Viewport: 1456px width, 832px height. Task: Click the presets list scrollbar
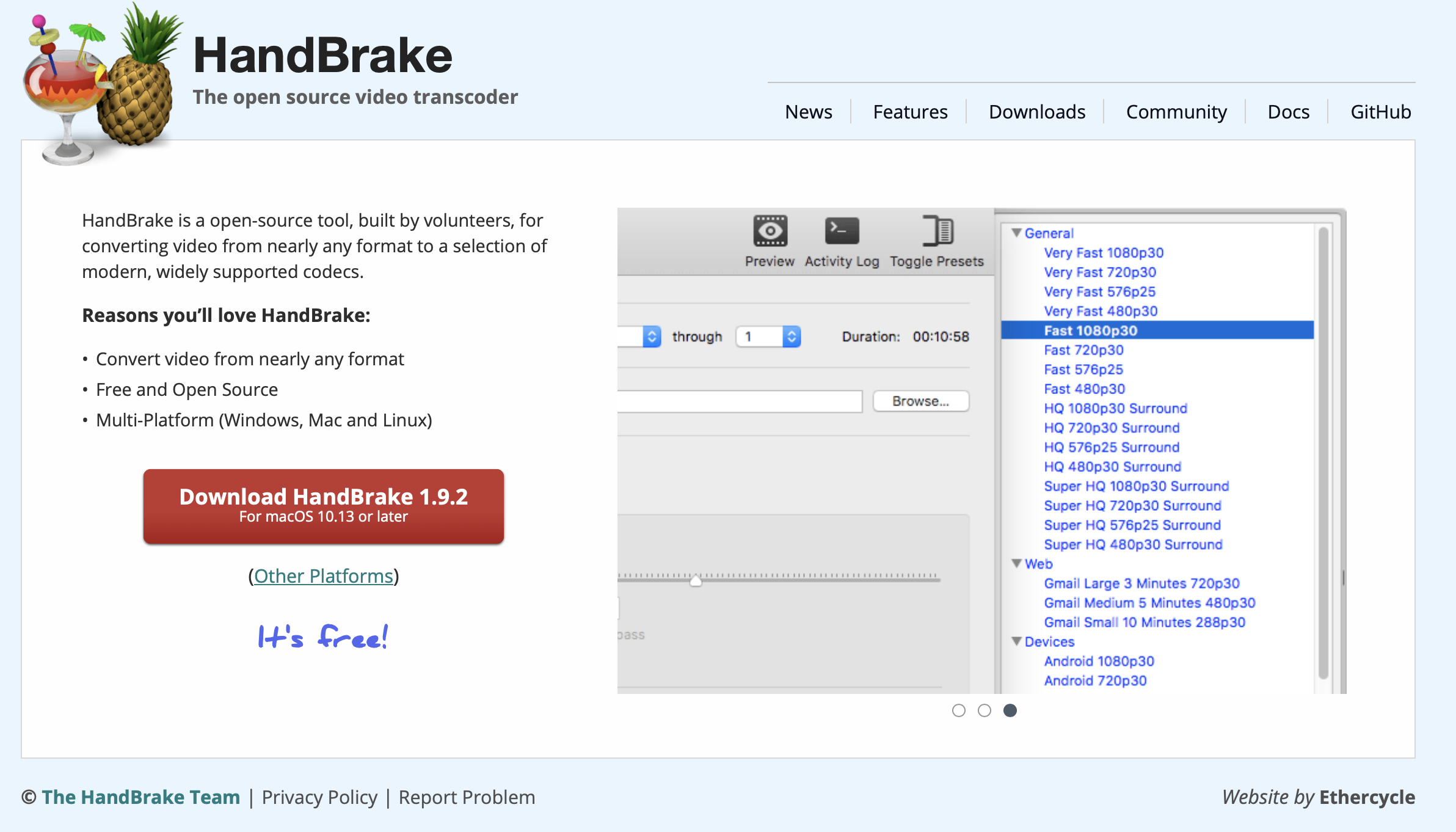[1323, 452]
